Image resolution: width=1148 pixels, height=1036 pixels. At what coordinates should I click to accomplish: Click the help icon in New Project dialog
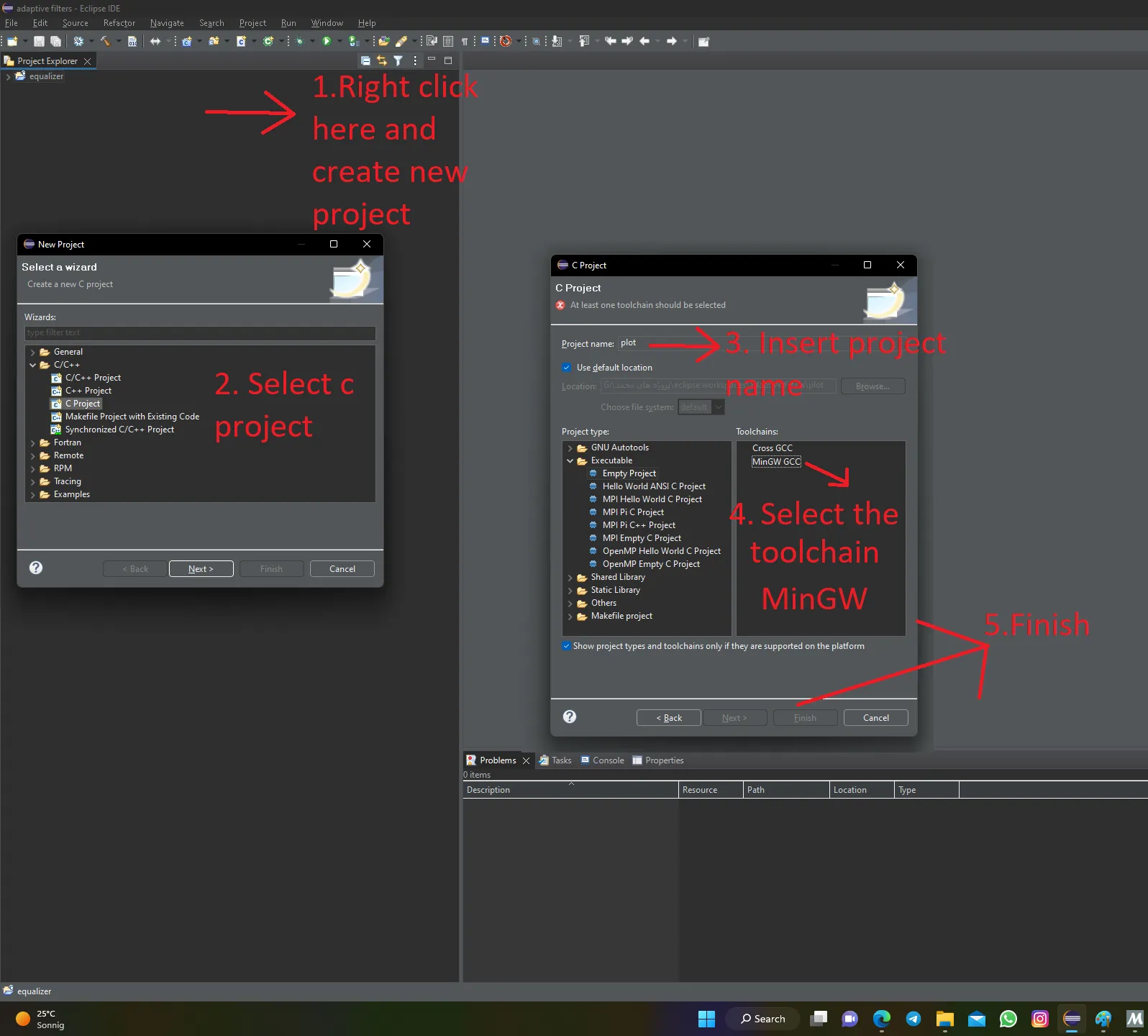36,568
